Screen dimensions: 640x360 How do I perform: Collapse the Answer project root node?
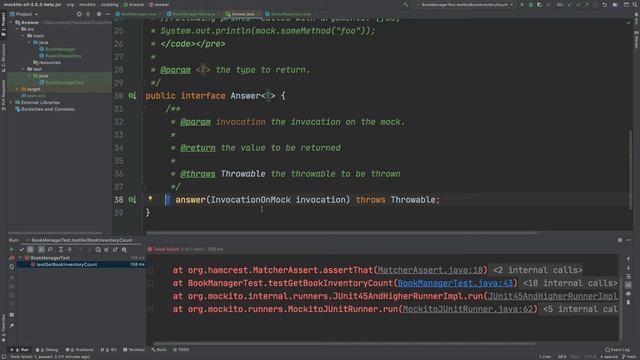pyautogui.click(x=11, y=22)
